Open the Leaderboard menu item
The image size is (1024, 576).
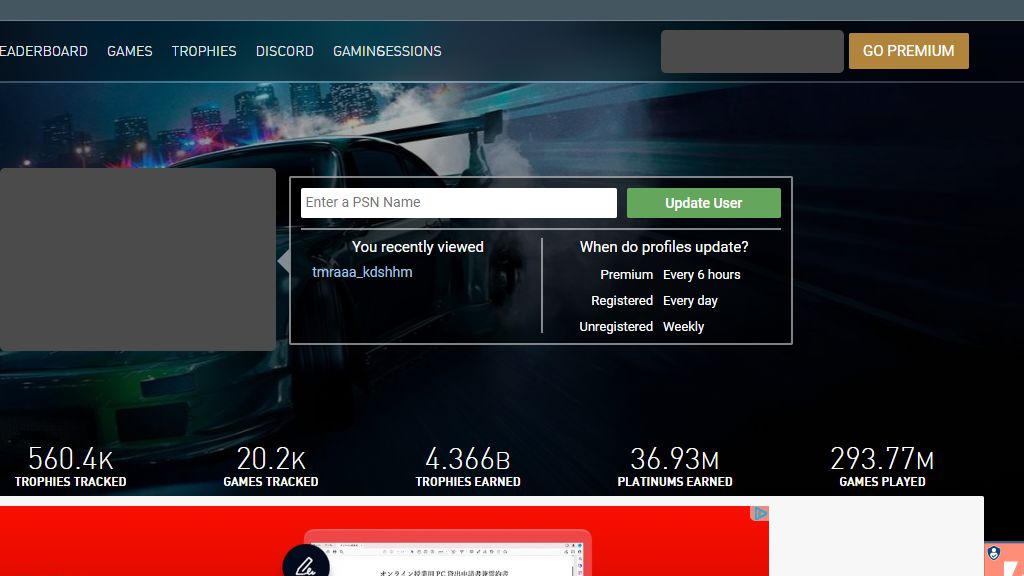[44, 51]
